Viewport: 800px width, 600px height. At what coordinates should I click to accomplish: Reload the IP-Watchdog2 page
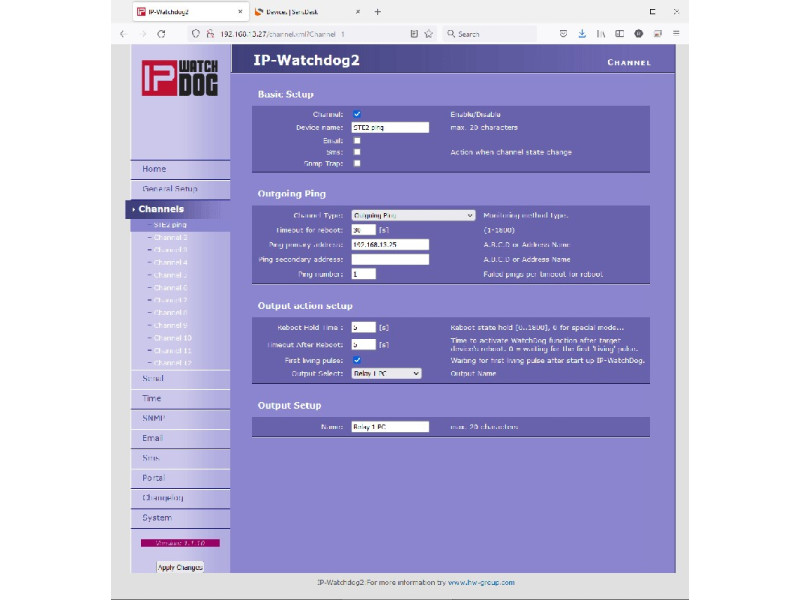coord(161,34)
